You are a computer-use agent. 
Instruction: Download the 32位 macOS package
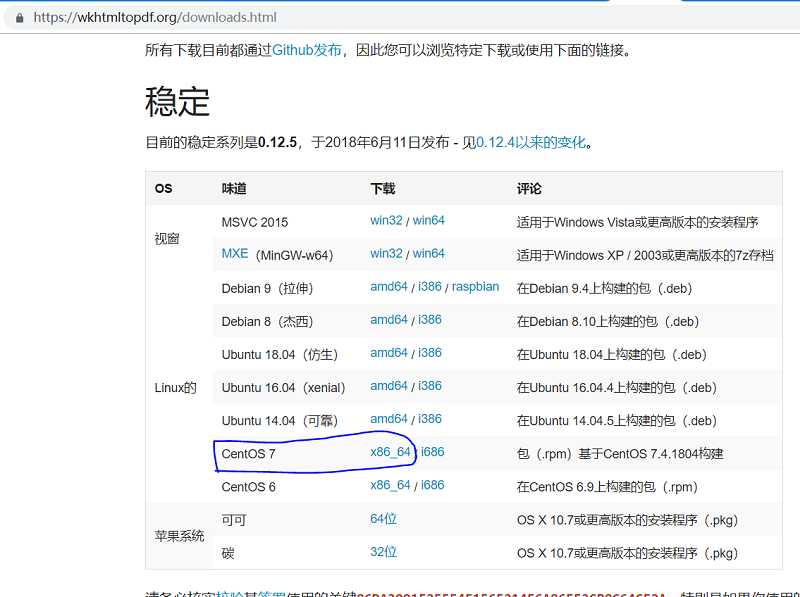click(x=384, y=552)
